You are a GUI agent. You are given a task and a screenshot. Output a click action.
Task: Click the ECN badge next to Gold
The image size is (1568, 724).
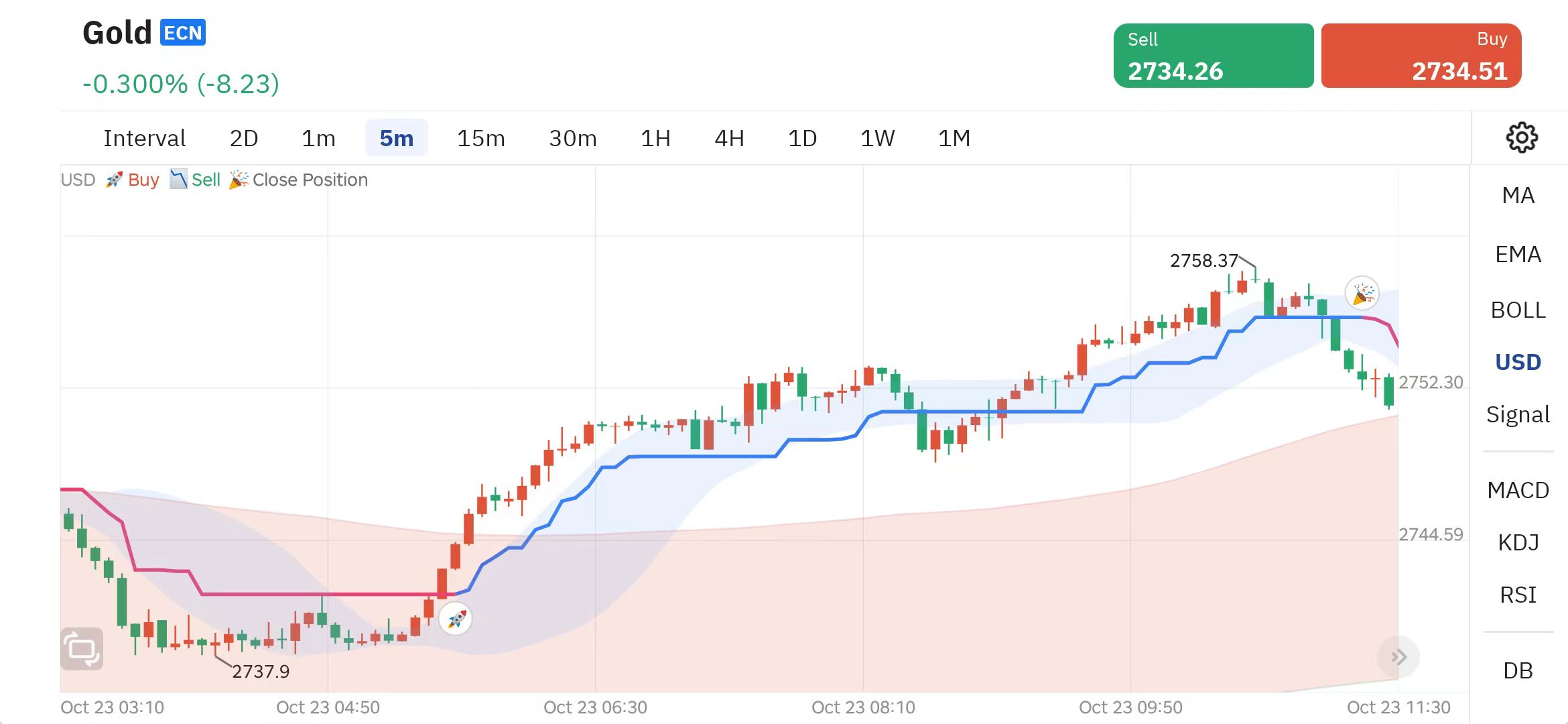tap(182, 33)
